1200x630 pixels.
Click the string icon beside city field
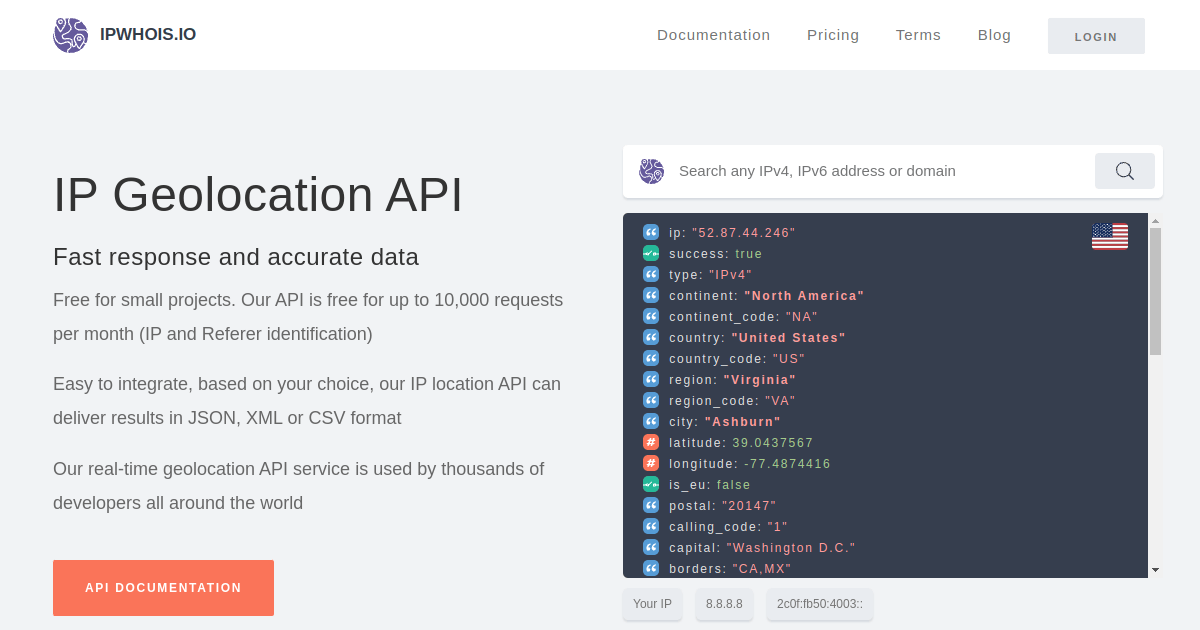click(x=651, y=421)
